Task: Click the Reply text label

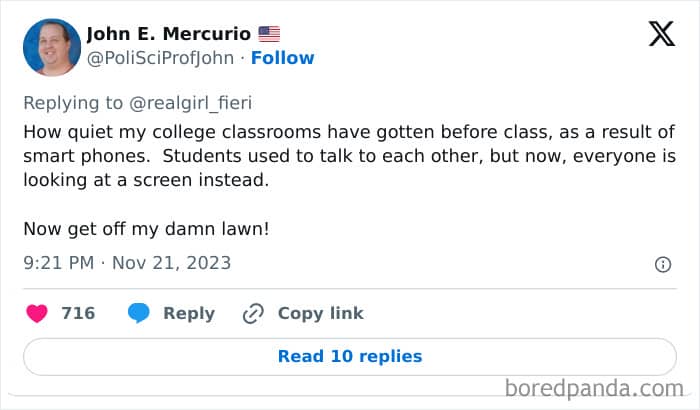Action: [x=189, y=313]
